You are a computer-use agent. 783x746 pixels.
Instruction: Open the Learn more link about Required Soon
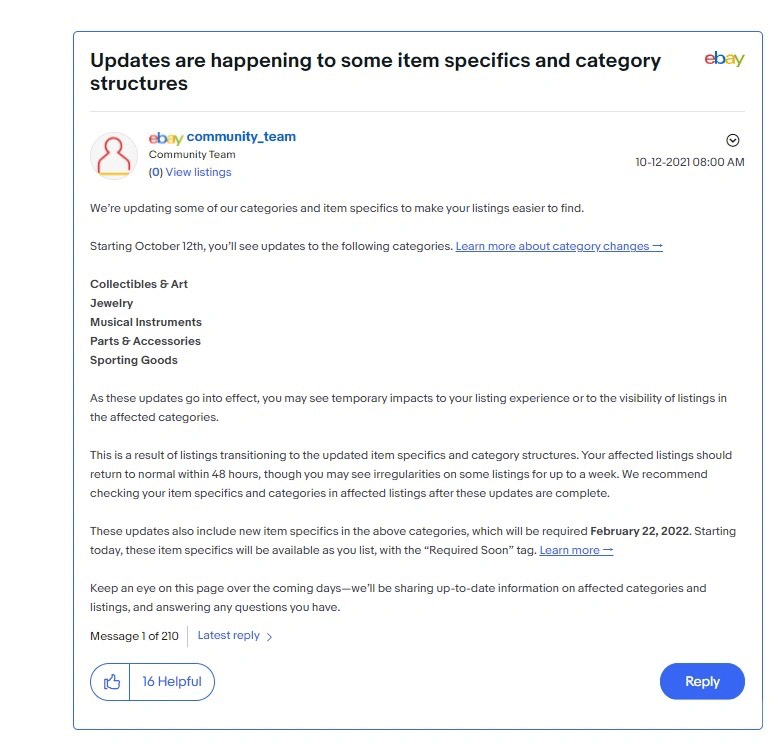tap(576, 550)
